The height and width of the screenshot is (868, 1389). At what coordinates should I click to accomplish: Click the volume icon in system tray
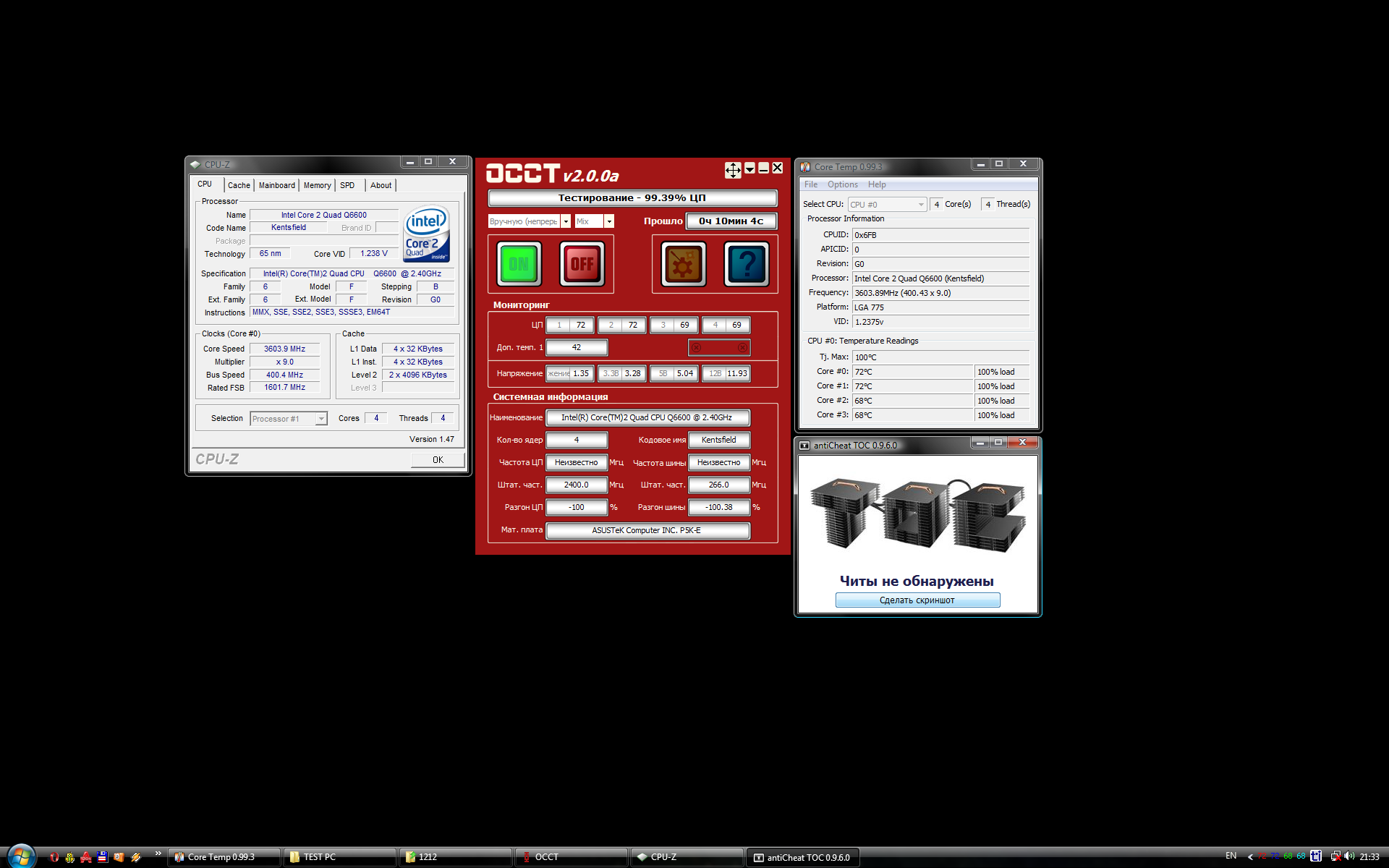(1349, 856)
